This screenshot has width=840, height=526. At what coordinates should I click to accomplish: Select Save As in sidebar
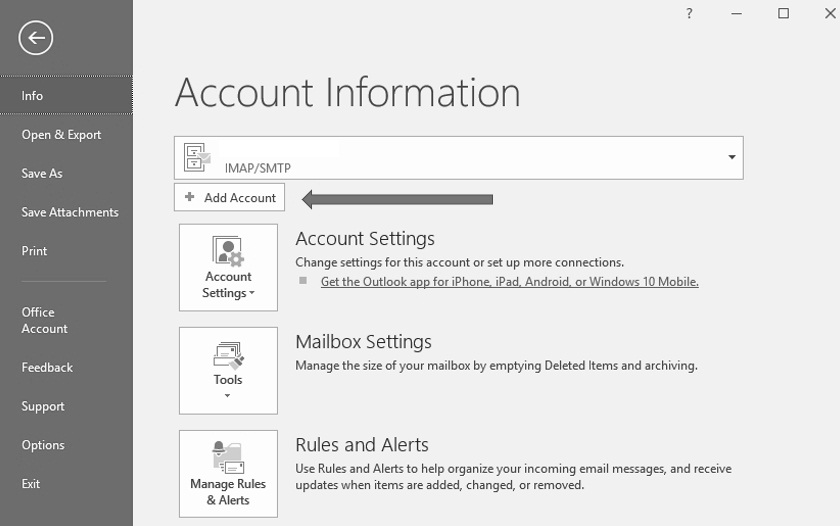[x=42, y=174]
